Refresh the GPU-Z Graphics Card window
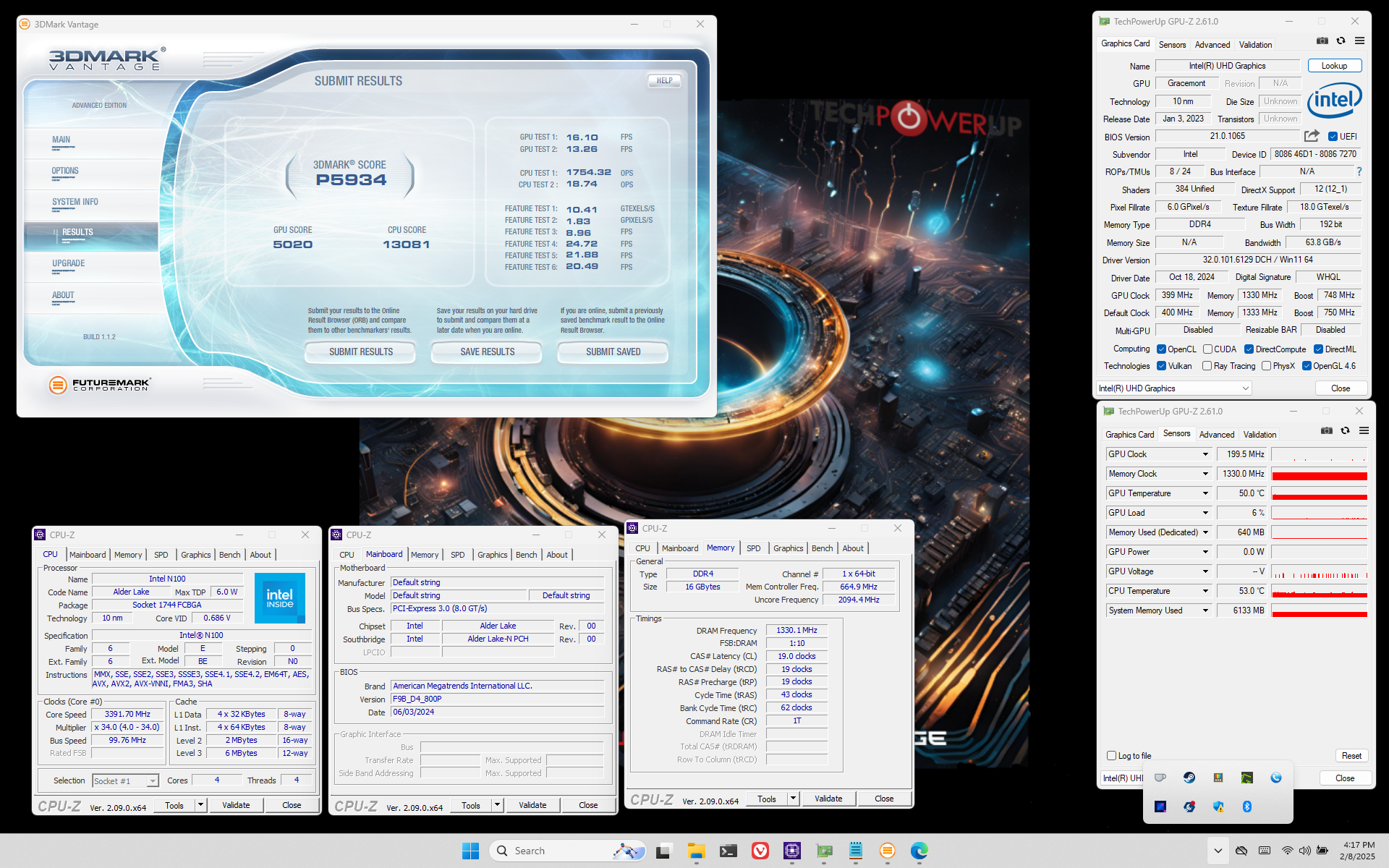 pyautogui.click(x=1341, y=41)
